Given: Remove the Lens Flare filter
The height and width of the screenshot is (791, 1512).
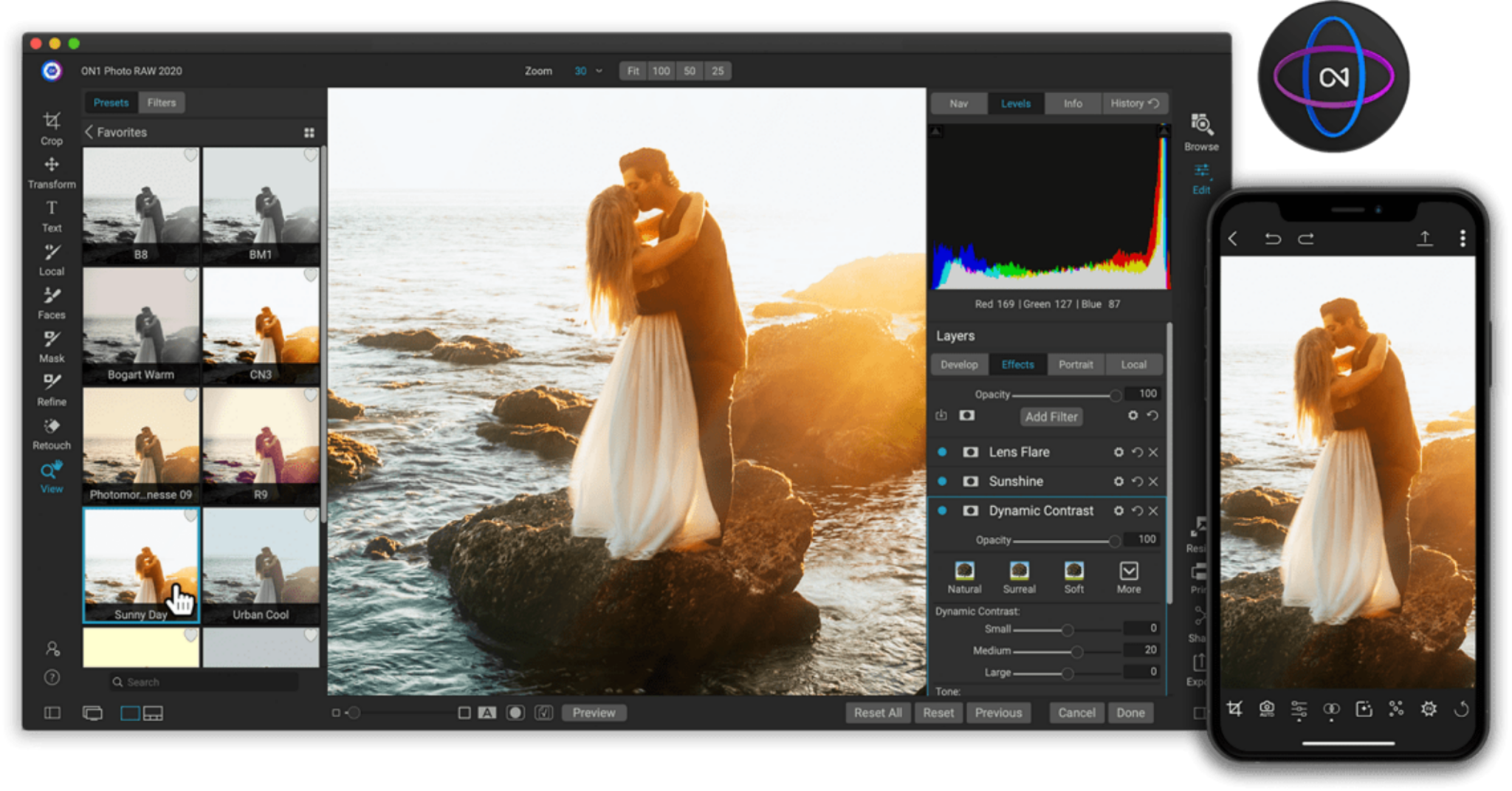Looking at the screenshot, I should pos(1153,452).
